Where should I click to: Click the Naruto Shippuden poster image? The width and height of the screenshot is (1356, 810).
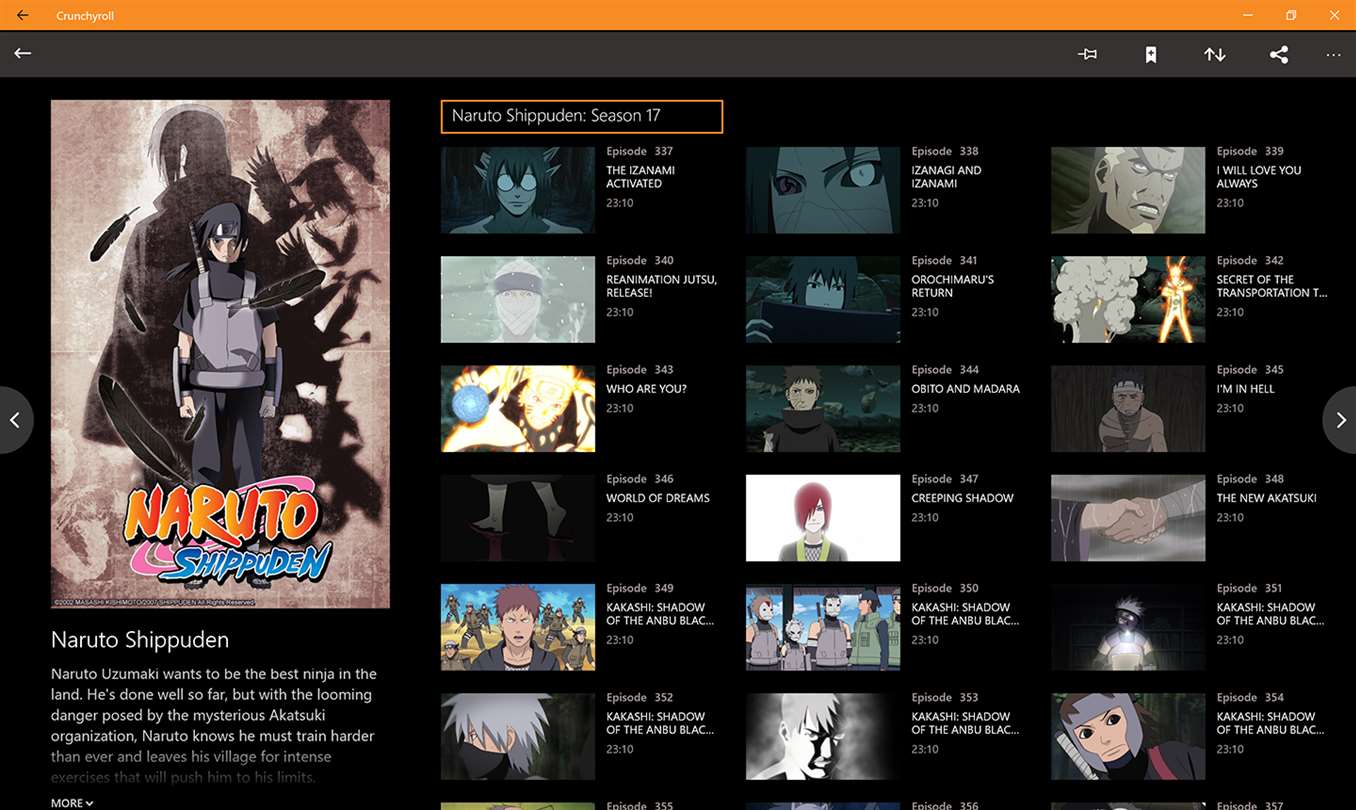click(220, 354)
